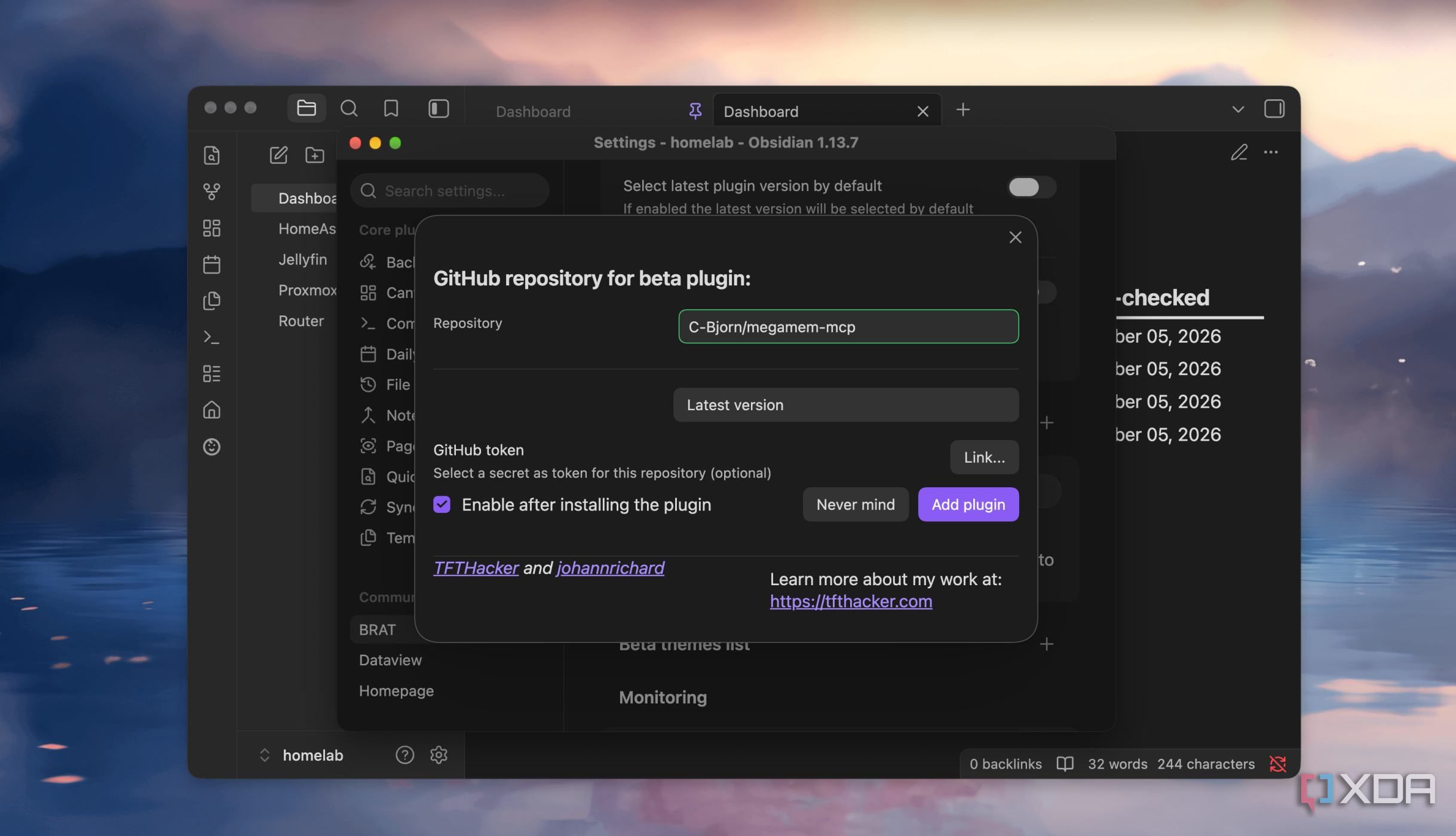This screenshot has width=1456, height=836.
Task: Select Dataview in settings sidebar
Action: 390,660
